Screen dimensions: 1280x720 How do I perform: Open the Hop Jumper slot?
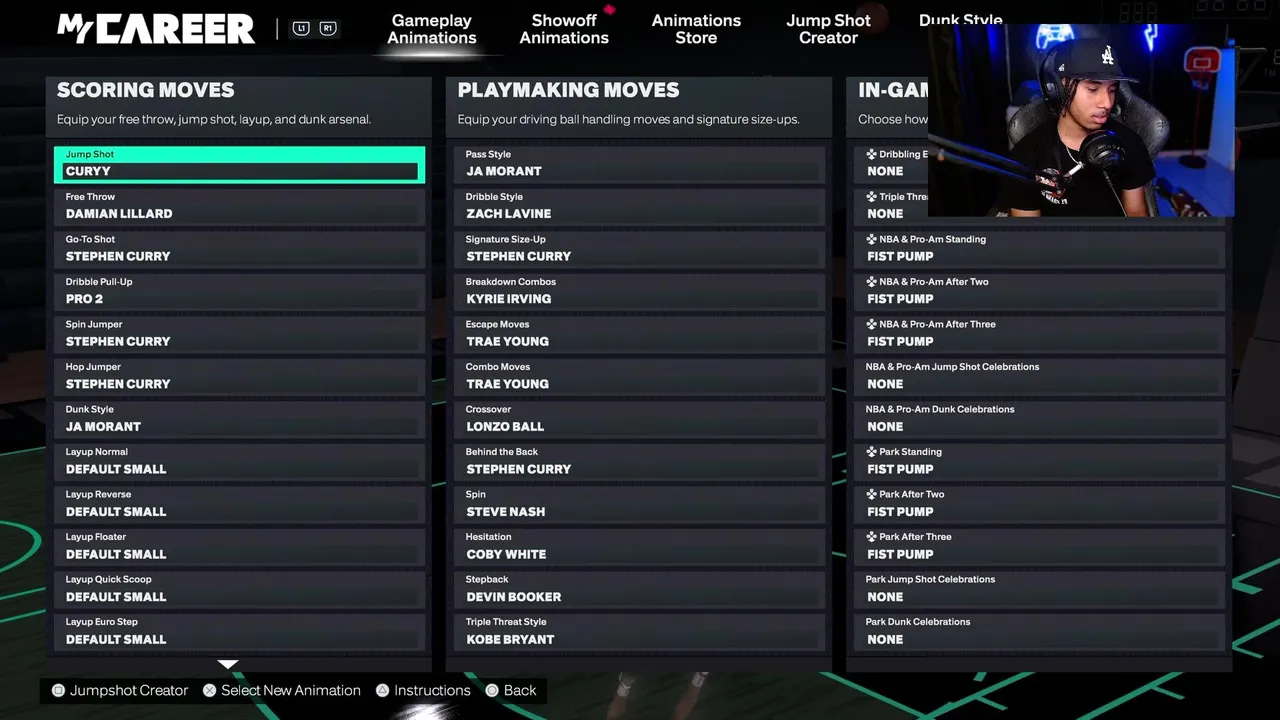point(239,377)
